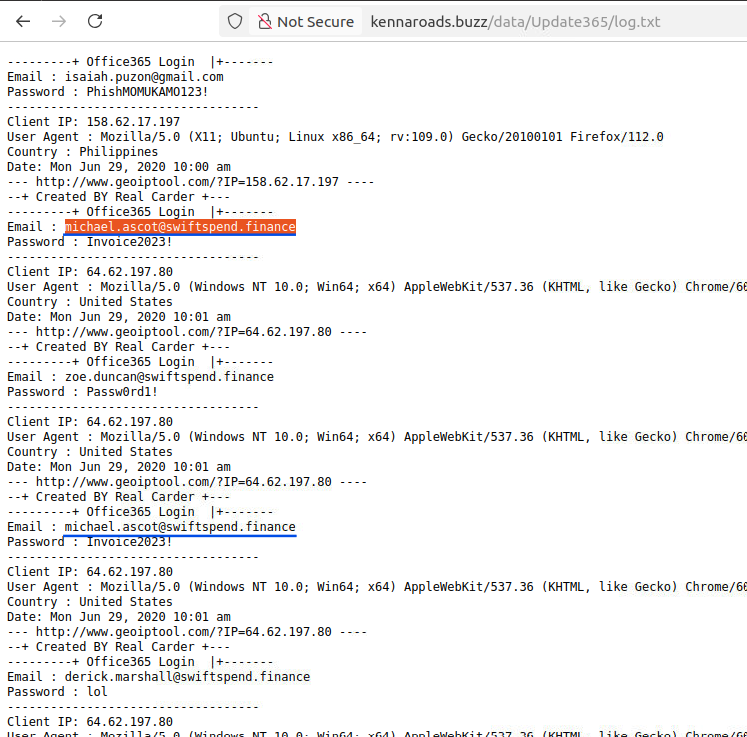747x737 pixels.
Task: Select Client IP: 158.62.17.197 line
Action: (x=93, y=121)
